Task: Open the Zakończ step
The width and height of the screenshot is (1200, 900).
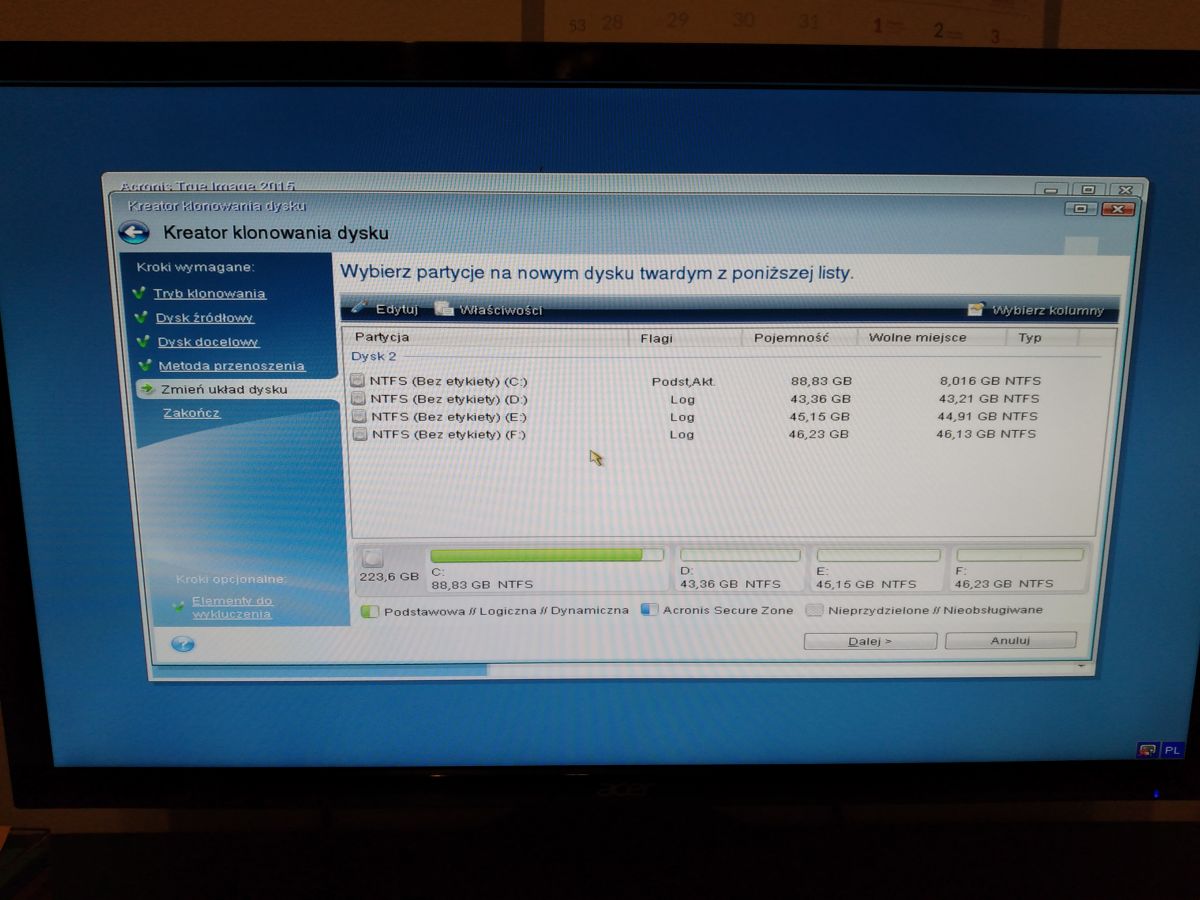Action: (x=192, y=413)
